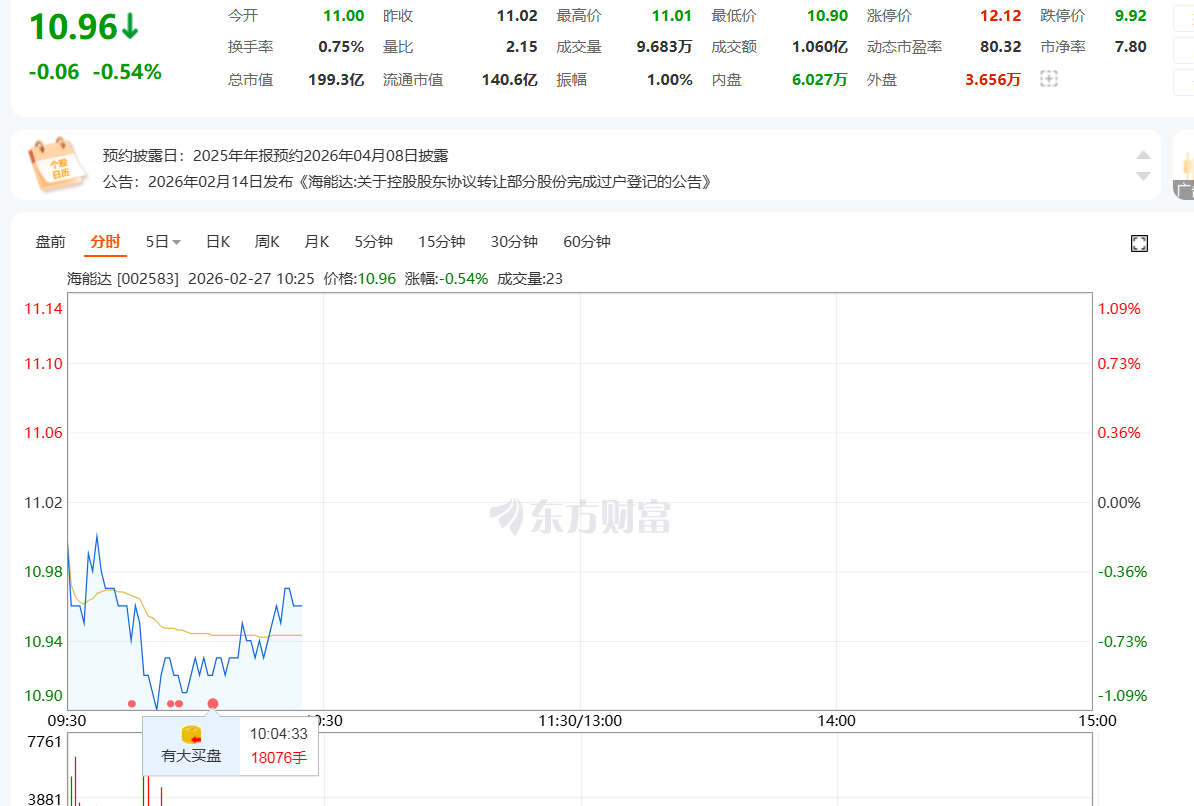Open the 30分钟 chart tab
The image size is (1194, 806).
(x=514, y=241)
